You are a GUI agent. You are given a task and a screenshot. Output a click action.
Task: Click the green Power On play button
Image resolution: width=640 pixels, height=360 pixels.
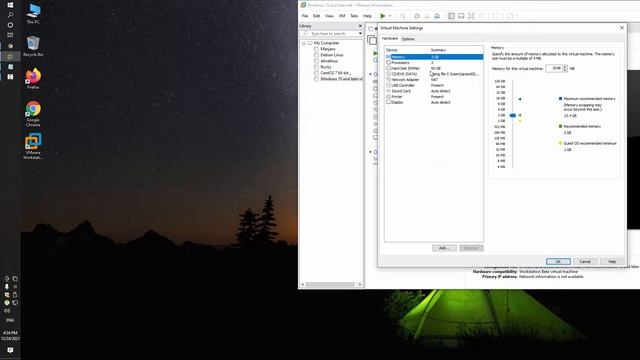pyautogui.click(x=382, y=16)
